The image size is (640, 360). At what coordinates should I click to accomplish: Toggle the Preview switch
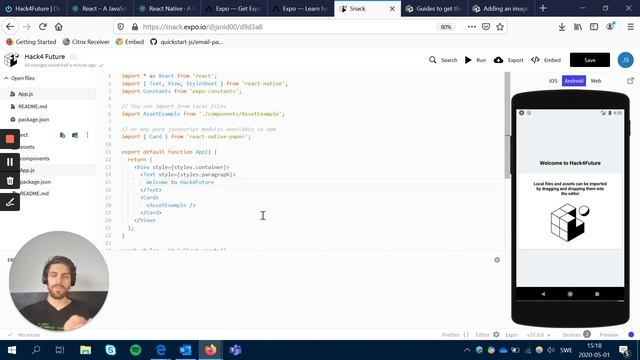(631, 335)
